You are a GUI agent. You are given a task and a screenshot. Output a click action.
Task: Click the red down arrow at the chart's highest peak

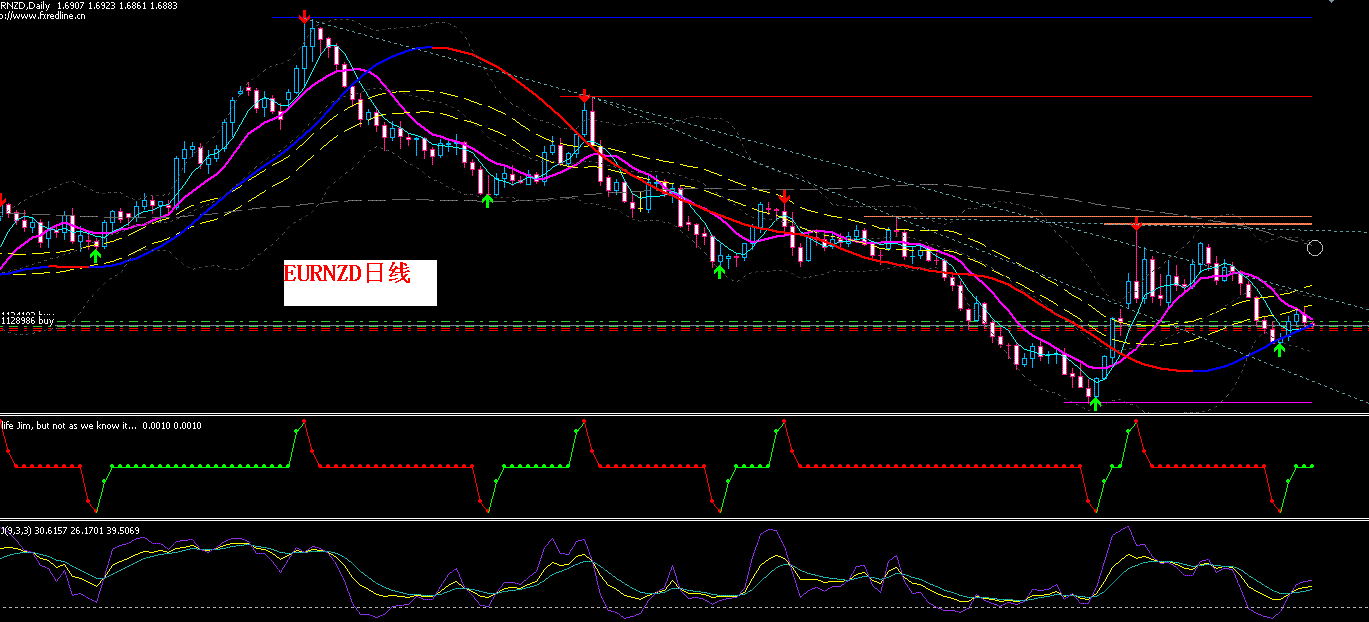coord(304,17)
